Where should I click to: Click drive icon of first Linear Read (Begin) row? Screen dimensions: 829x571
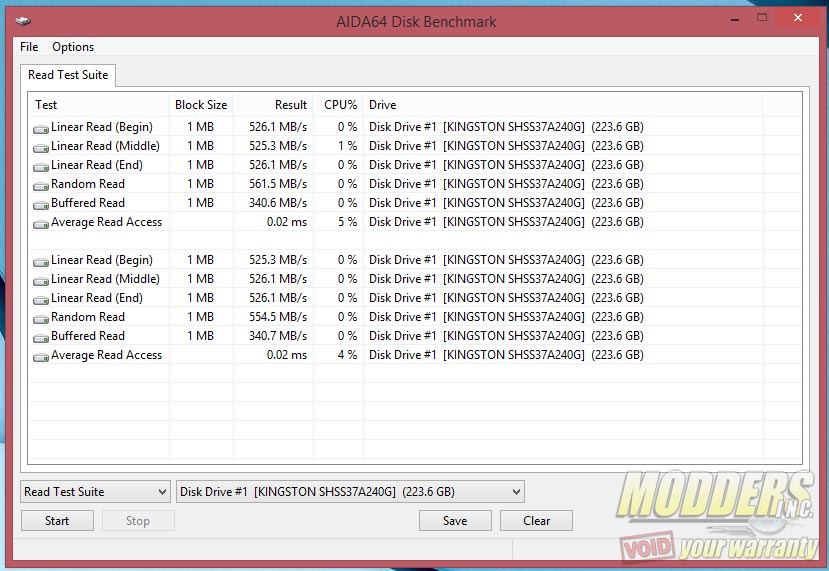tap(41, 128)
